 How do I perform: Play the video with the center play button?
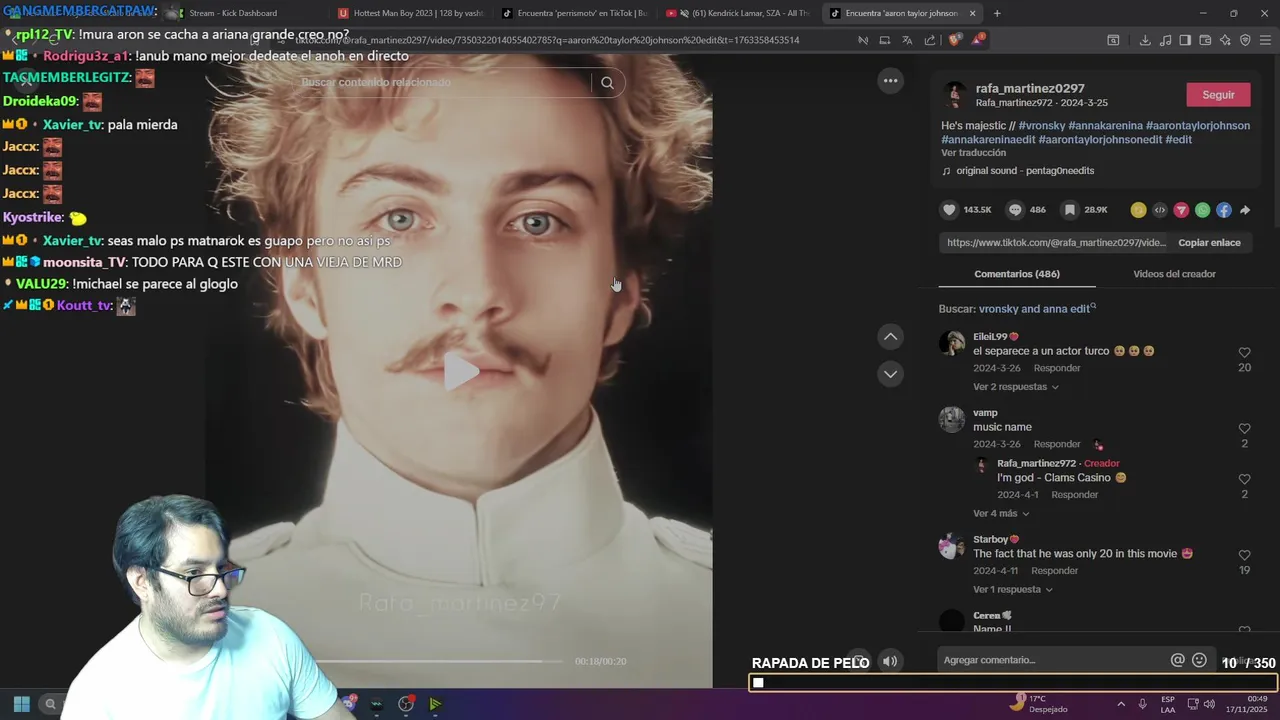pyautogui.click(x=461, y=372)
